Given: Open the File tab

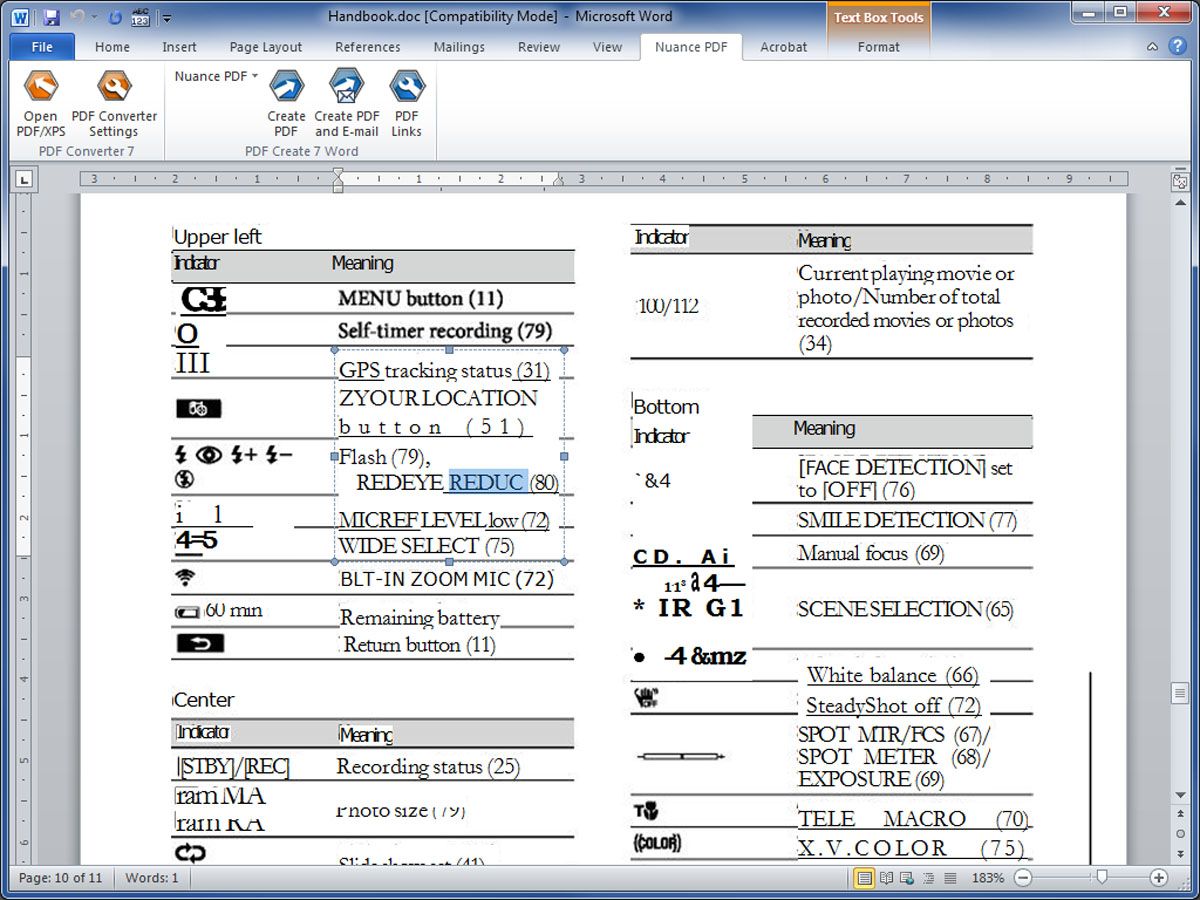Looking at the screenshot, I should [x=42, y=47].
